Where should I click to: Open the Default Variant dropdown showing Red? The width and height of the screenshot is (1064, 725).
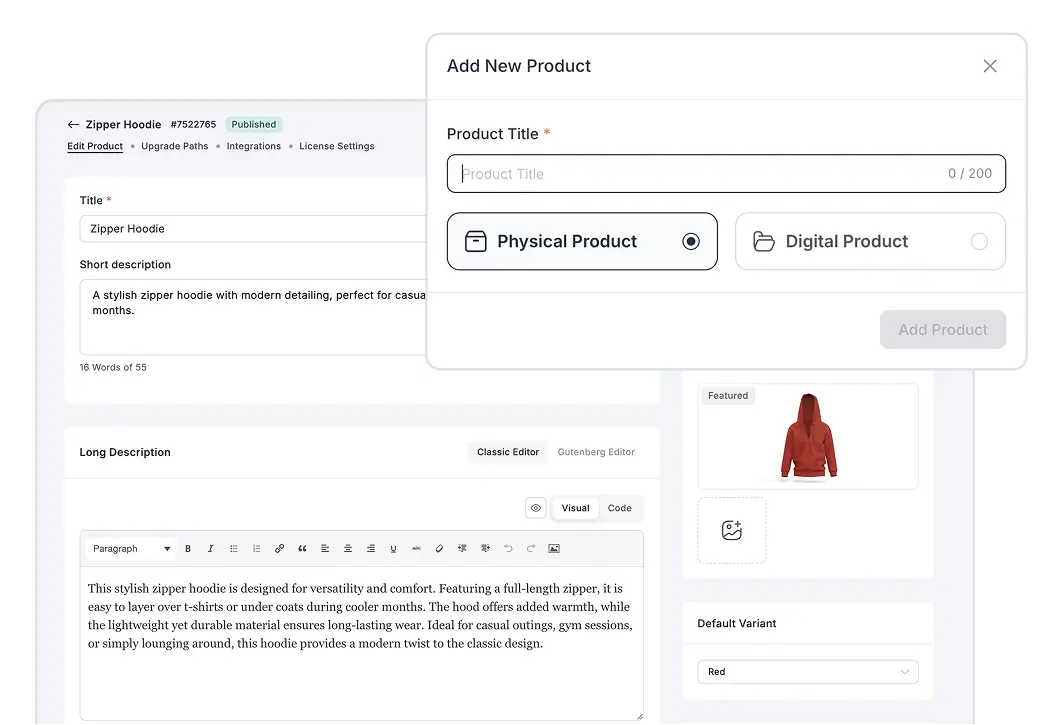(x=807, y=671)
